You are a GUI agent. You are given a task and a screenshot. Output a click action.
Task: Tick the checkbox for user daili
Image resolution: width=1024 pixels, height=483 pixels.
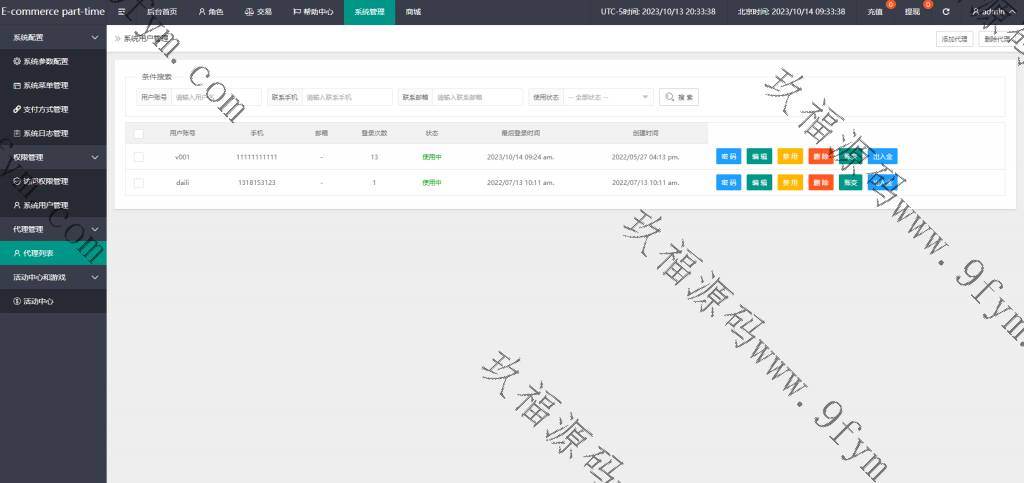click(139, 183)
